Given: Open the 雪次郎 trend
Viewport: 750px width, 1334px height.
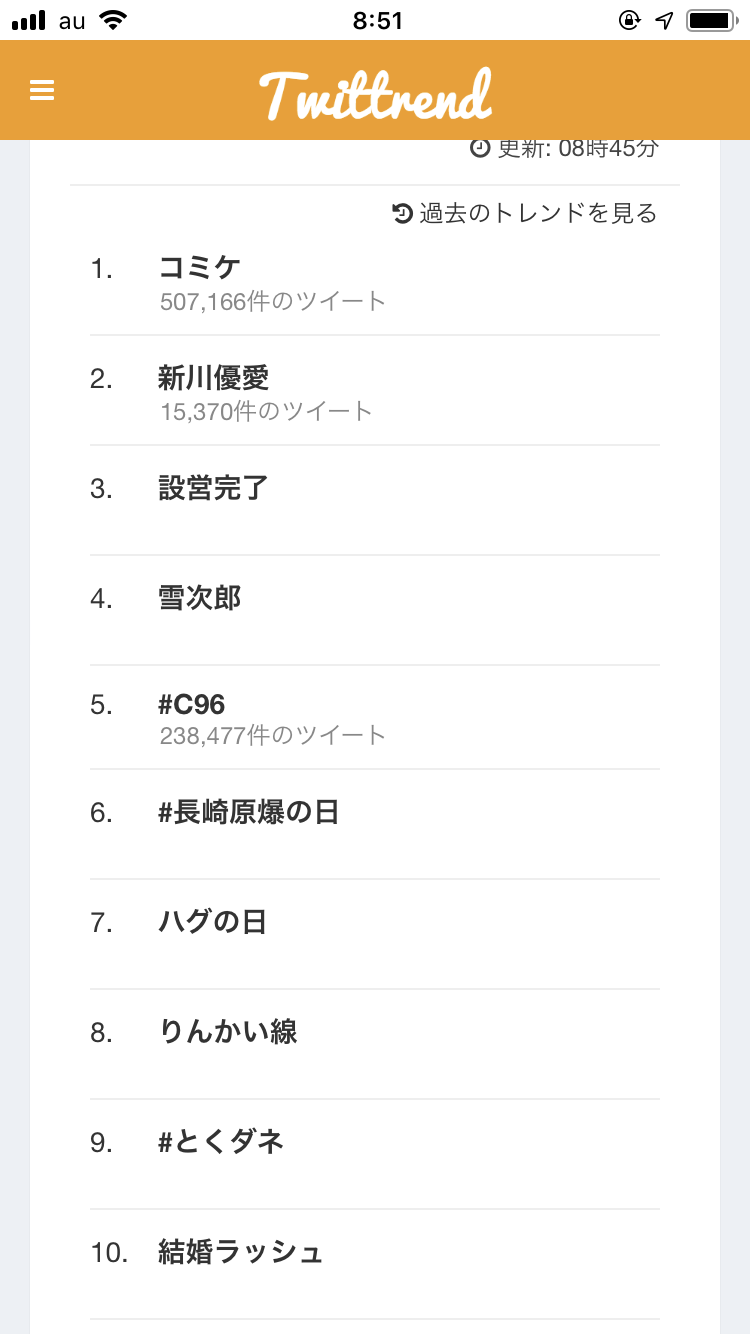Looking at the screenshot, I should coord(200,598).
